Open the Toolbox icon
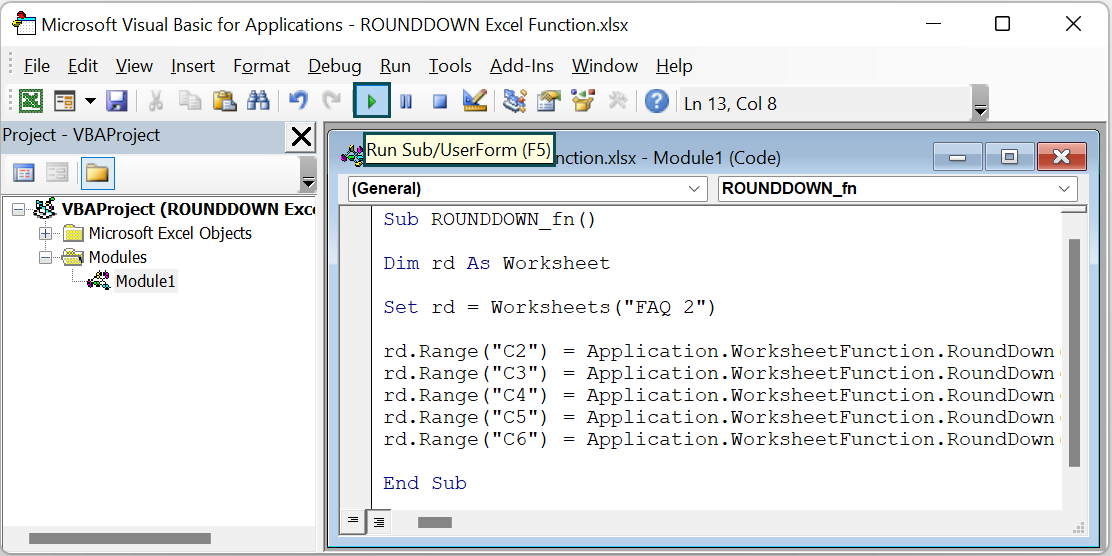This screenshot has width=1112, height=556. coord(617,101)
